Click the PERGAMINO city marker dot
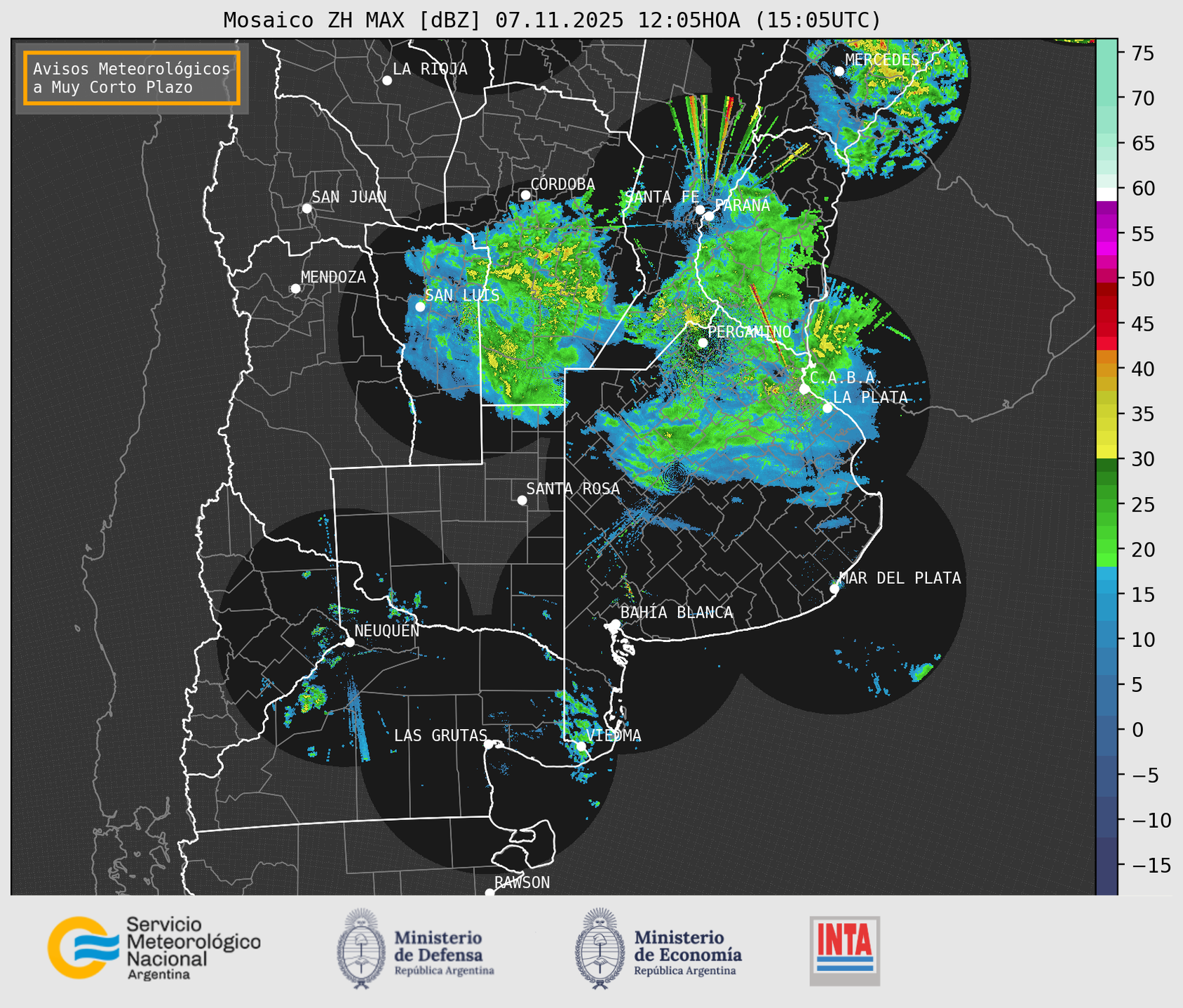Viewport: 1183px width, 1008px height. 703,343
